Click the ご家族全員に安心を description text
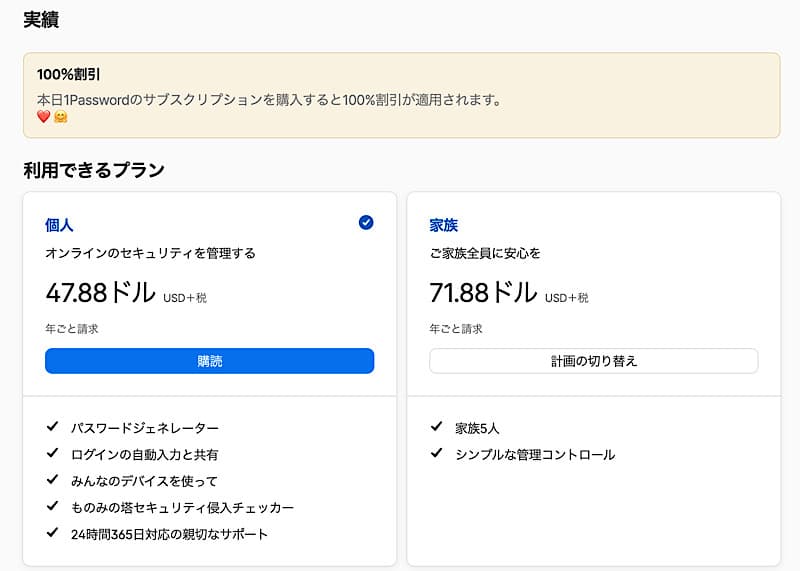Screen dimensions: 800x571 tap(485, 253)
